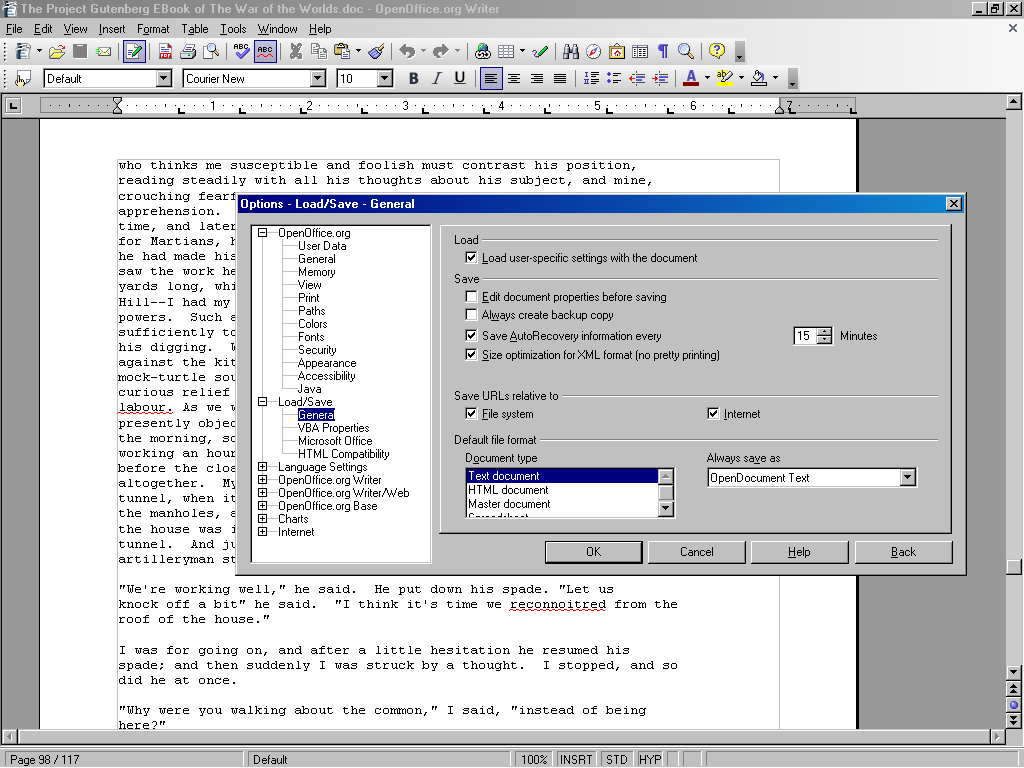Open the Font Name dropdown list
Viewport: 1024px width, 768px height.
click(318, 79)
